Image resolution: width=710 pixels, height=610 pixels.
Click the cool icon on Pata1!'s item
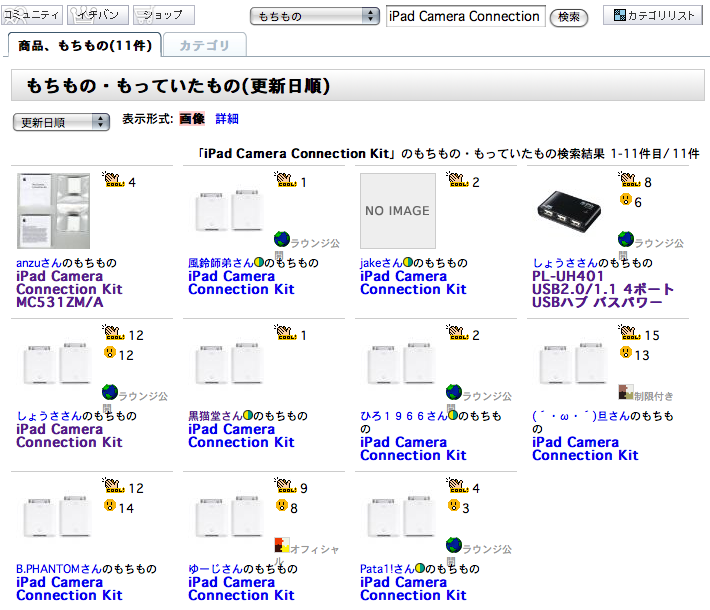pyautogui.click(x=457, y=486)
